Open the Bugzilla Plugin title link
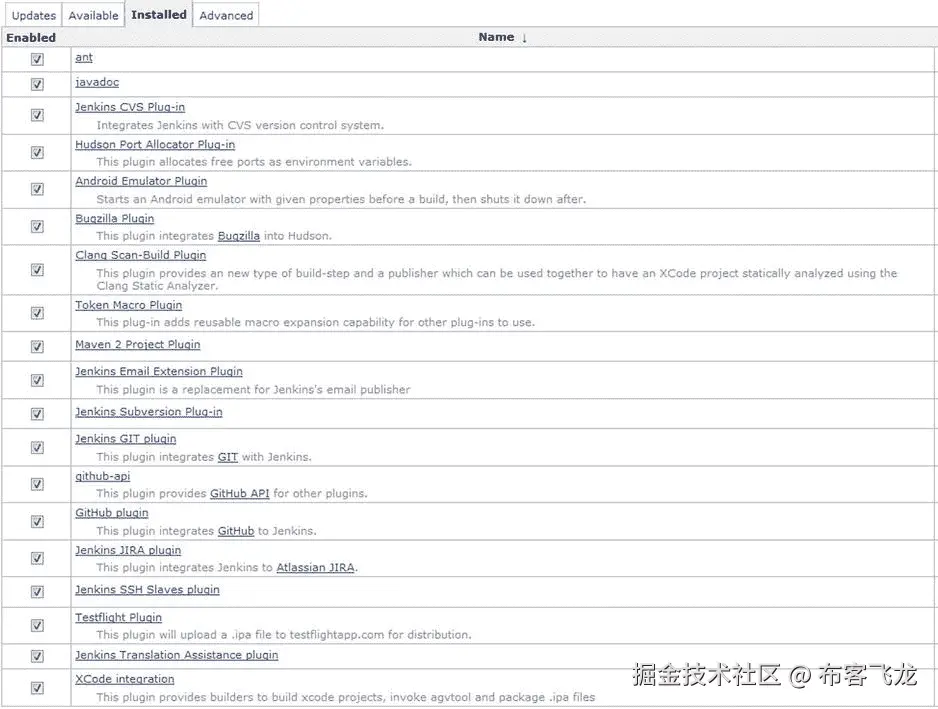 click(114, 218)
